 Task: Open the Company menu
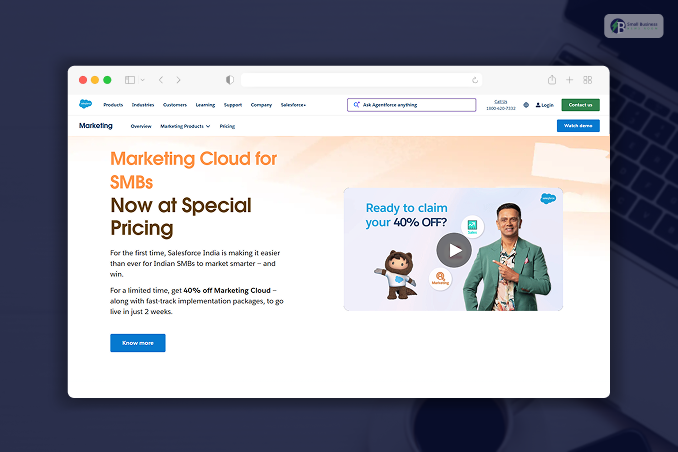tap(261, 105)
